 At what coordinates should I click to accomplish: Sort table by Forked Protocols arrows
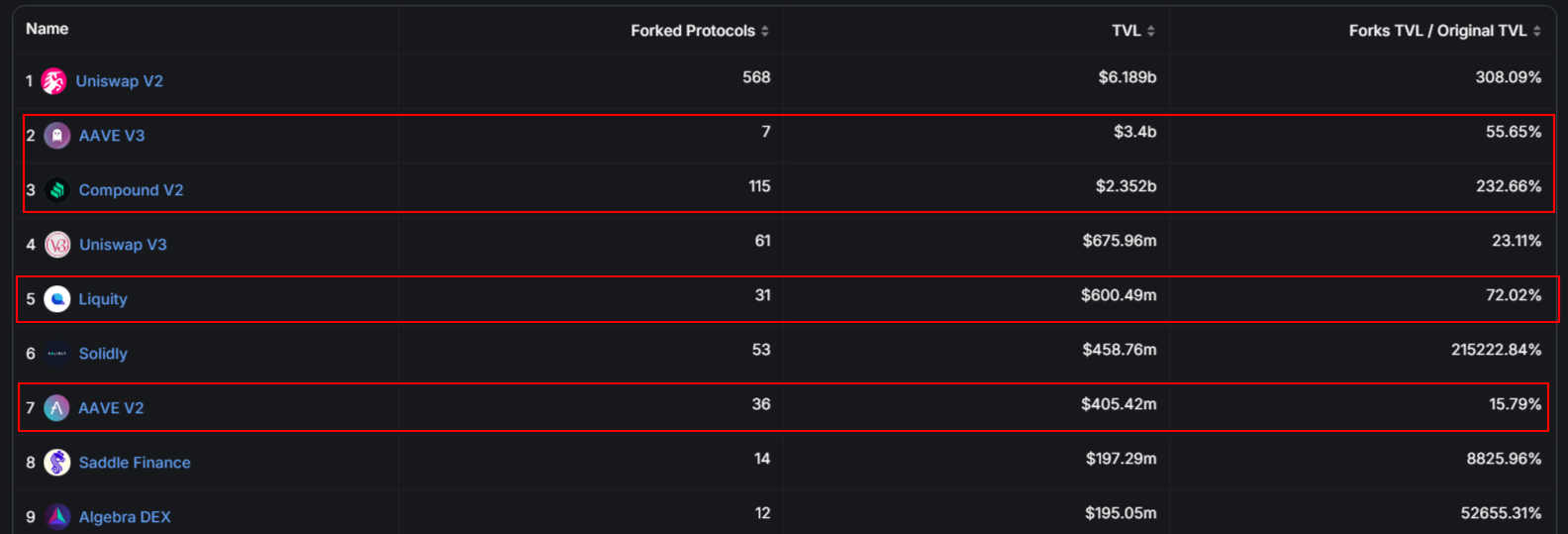pyautogui.click(x=764, y=32)
